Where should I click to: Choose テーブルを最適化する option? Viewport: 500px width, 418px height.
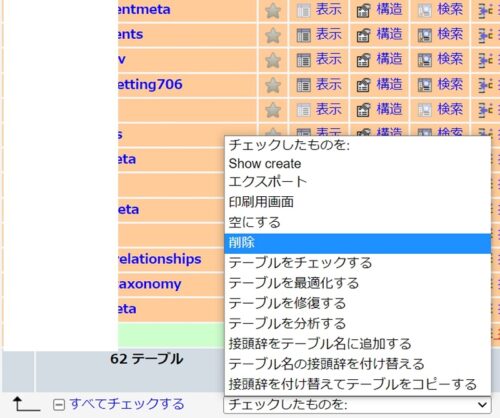coord(294,283)
